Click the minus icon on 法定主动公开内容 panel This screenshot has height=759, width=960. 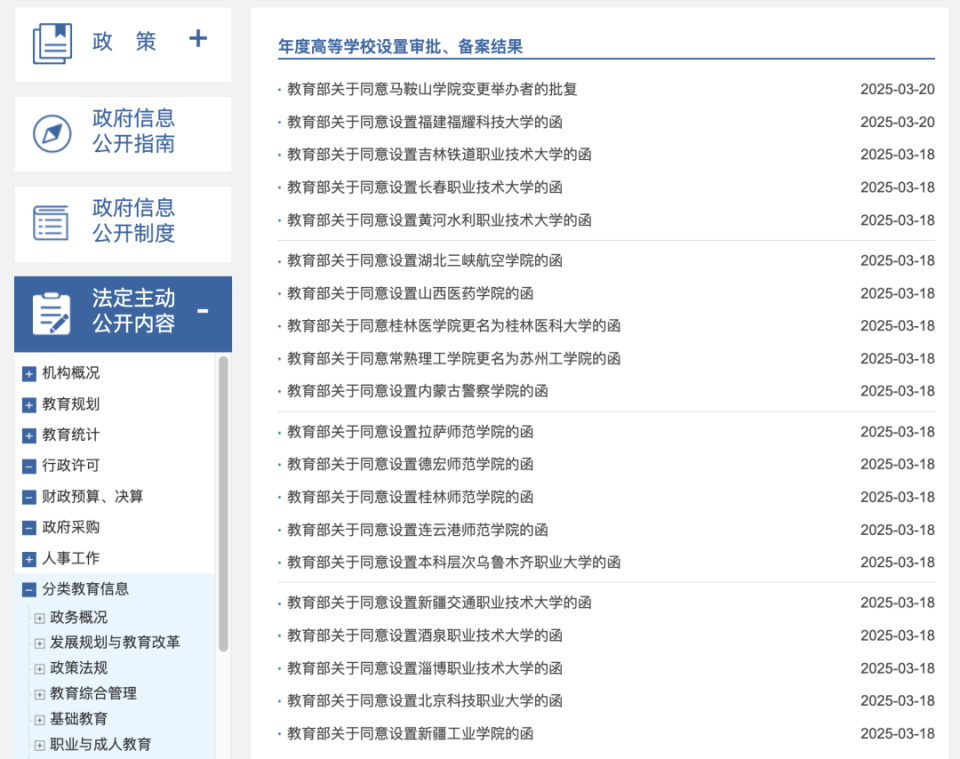coord(203,311)
